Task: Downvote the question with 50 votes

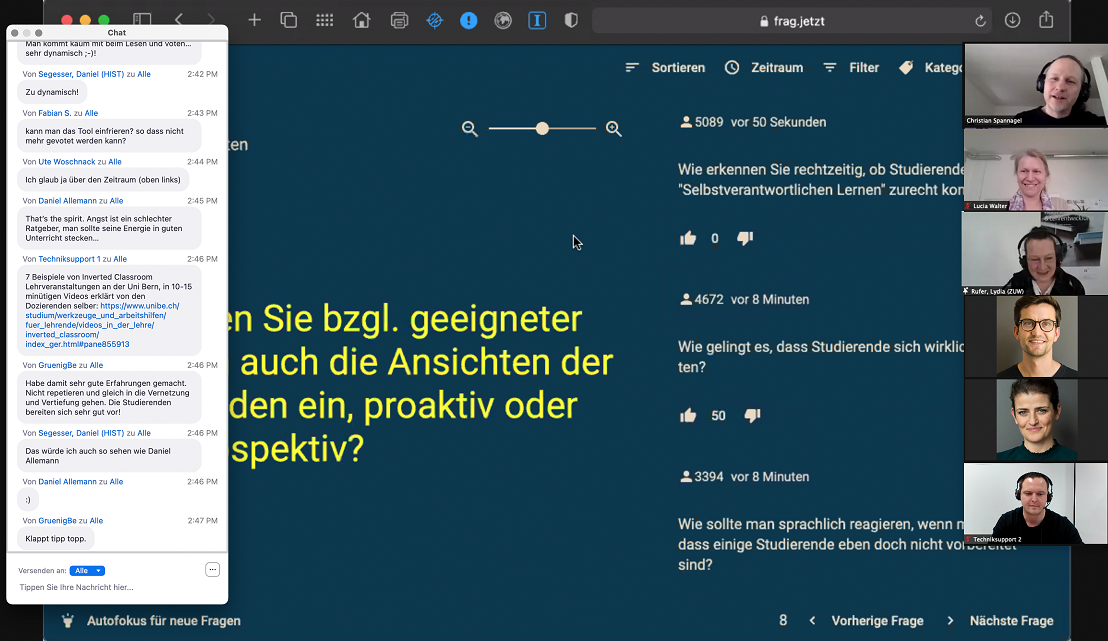Action: click(752, 415)
